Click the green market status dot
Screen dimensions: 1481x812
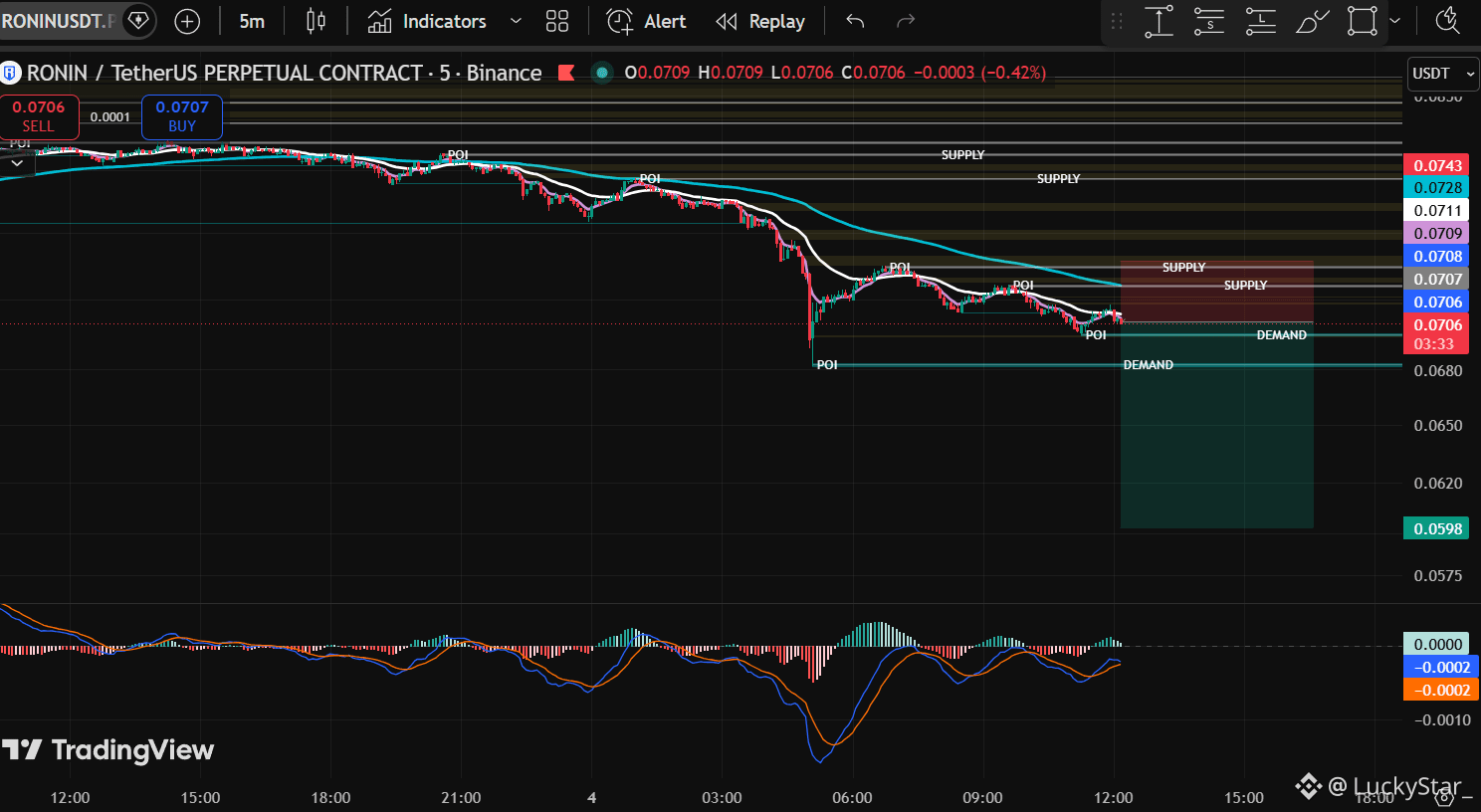(601, 73)
